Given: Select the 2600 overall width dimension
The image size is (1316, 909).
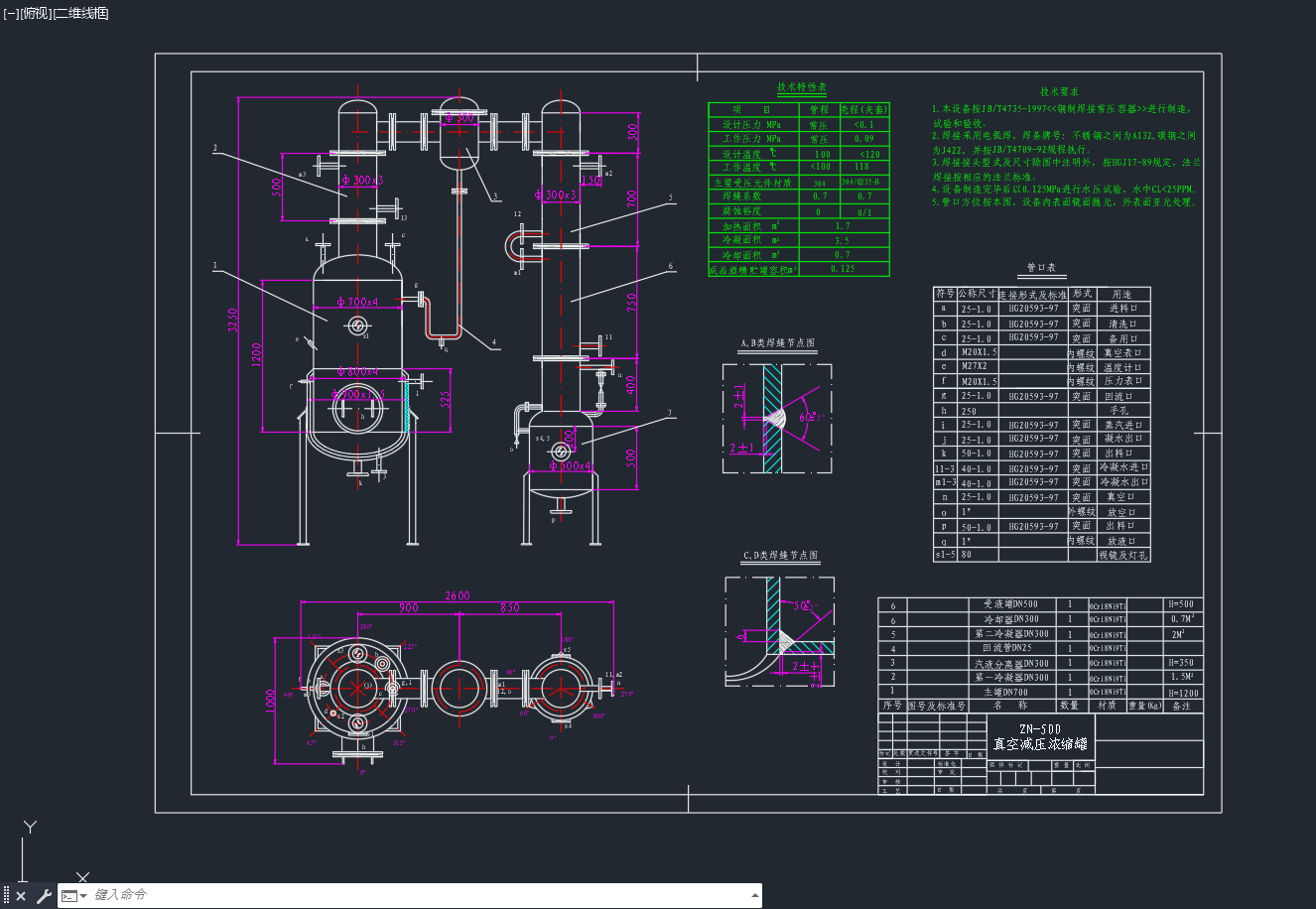Looking at the screenshot, I should pyautogui.click(x=458, y=595).
